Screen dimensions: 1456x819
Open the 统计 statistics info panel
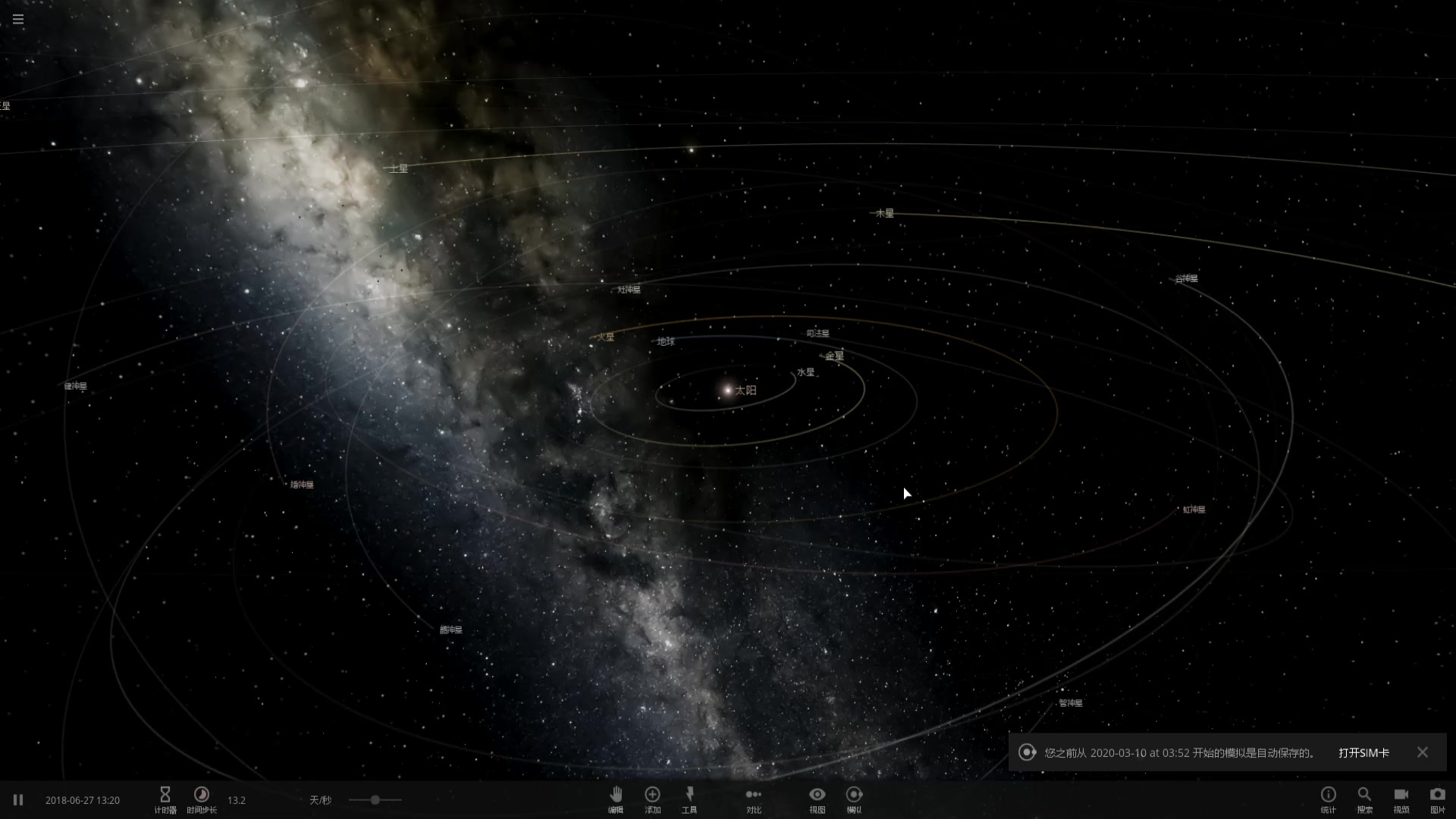point(1329,800)
